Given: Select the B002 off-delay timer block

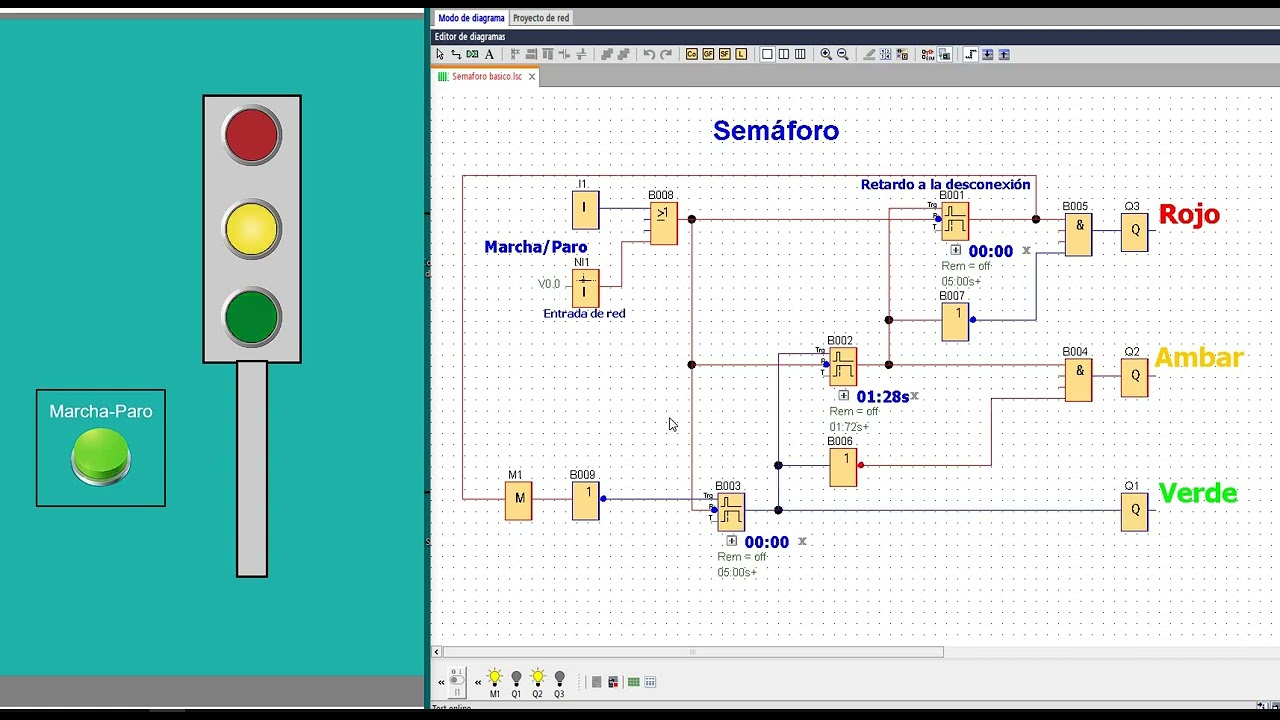Looking at the screenshot, I should coord(842,366).
